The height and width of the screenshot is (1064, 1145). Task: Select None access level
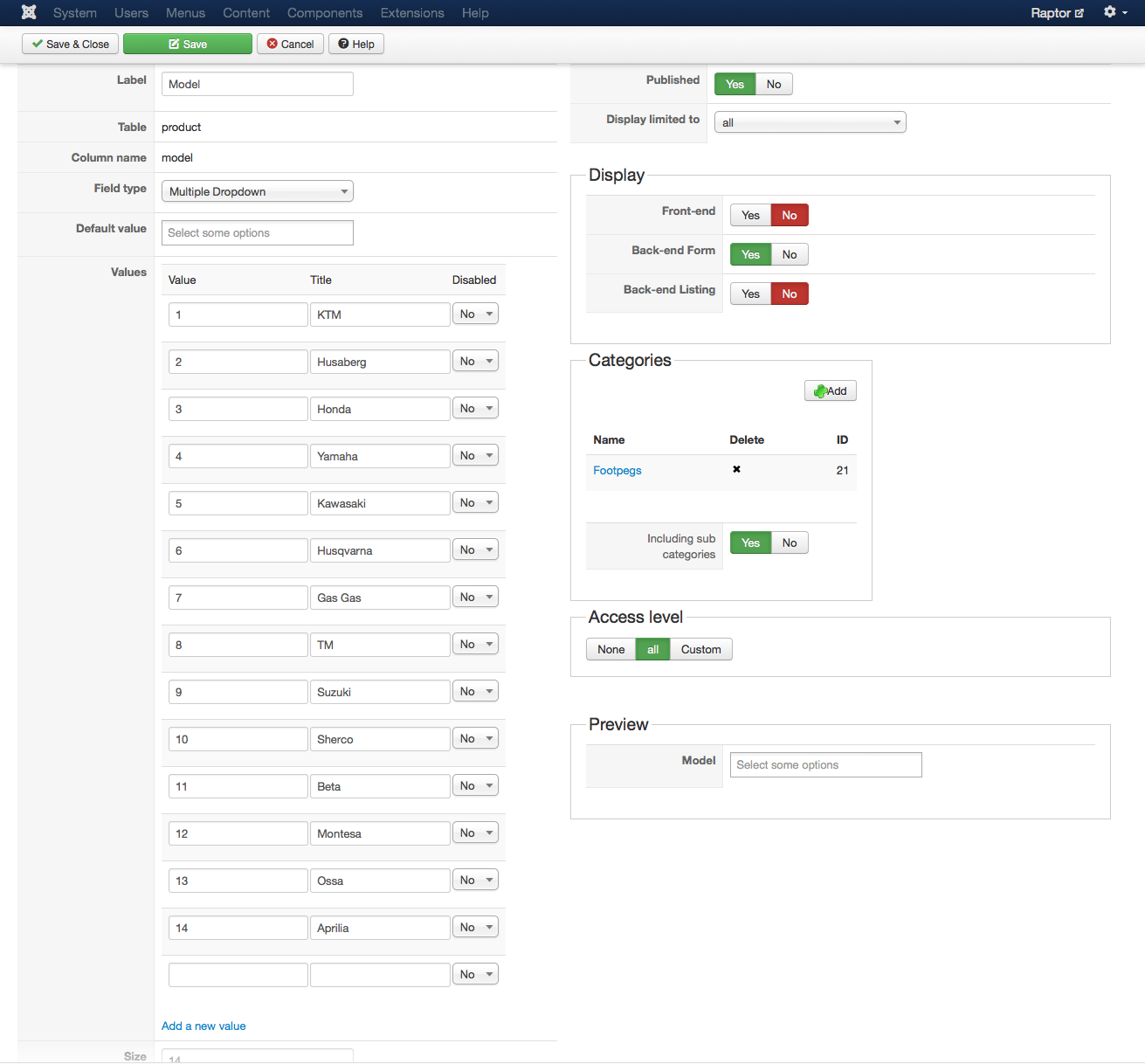611,649
